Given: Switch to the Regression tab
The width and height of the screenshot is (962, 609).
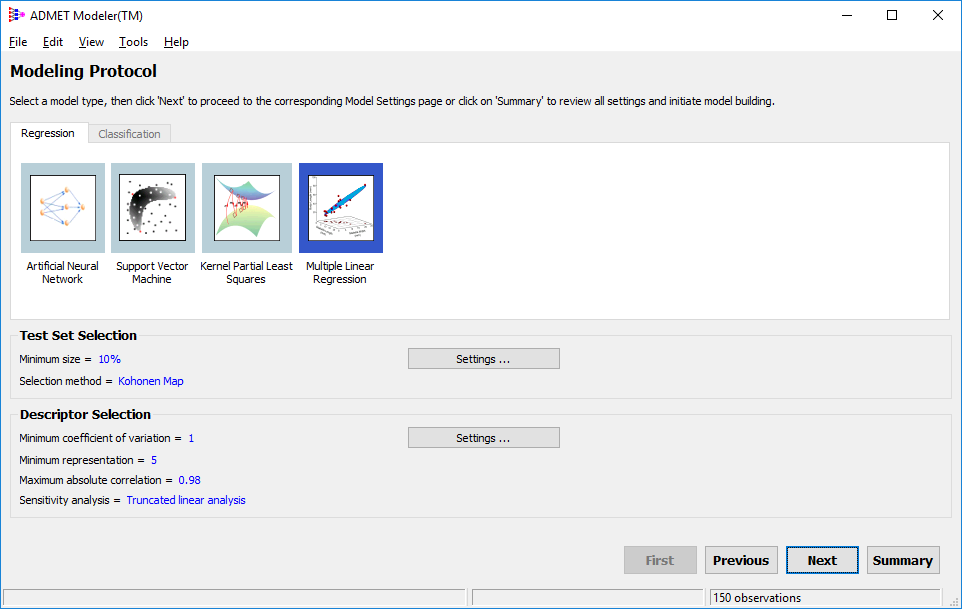Looking at the screenshot, I should click(x=48, y=133).
